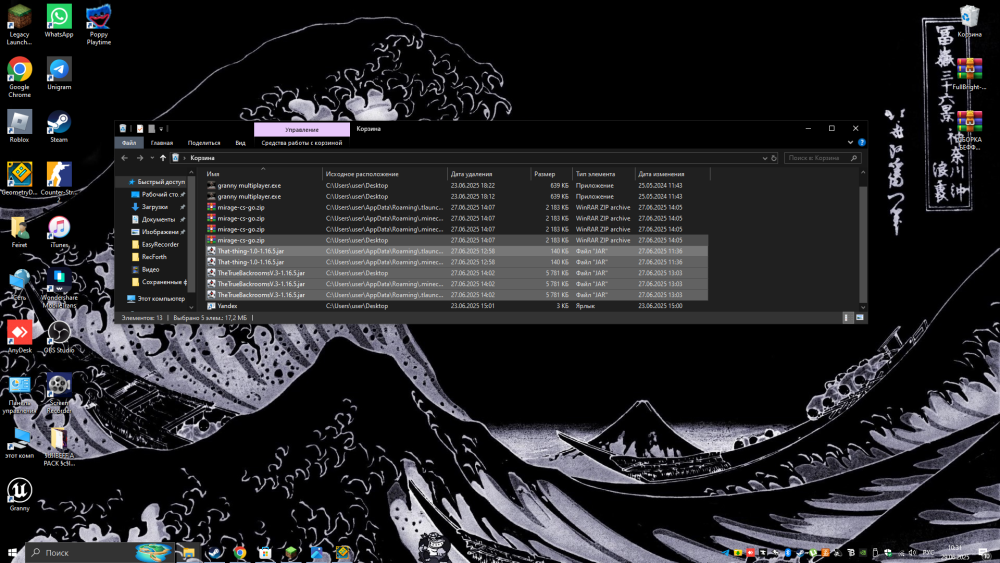Click Управление contextual tab header
1000x563 pixels.
(x=302, y=129)
